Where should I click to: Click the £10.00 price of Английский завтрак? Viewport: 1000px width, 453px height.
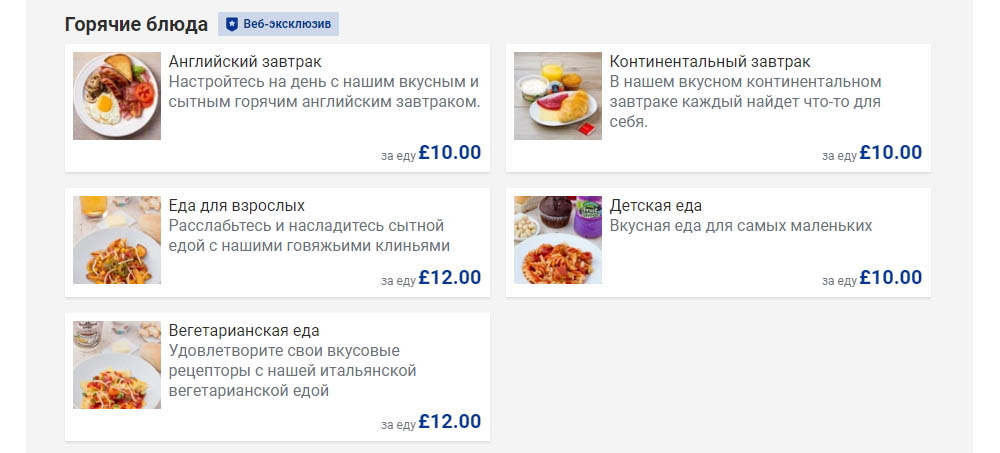coord(449,153)
